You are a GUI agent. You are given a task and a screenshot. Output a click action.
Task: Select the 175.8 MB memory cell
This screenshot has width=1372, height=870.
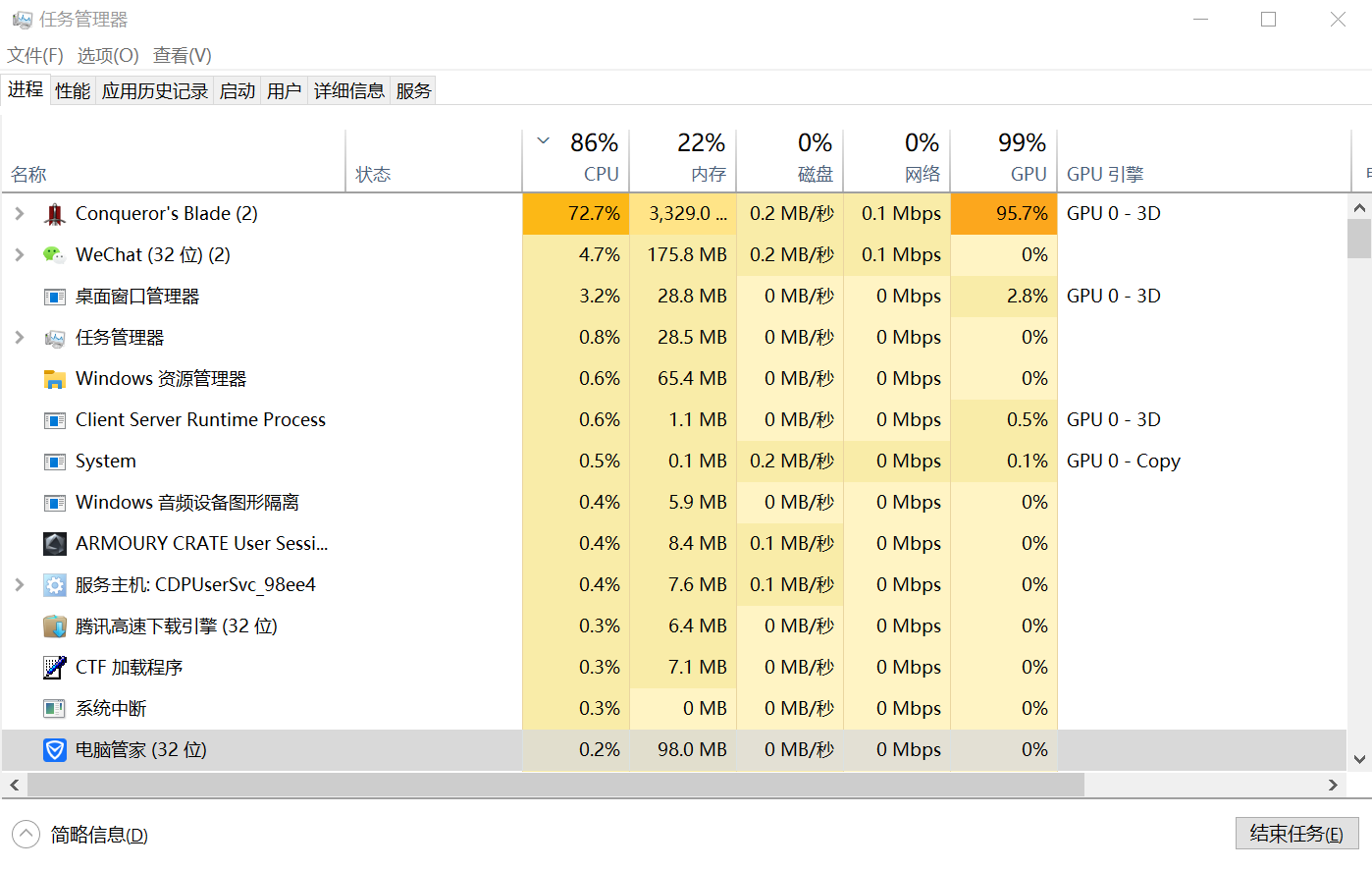(682, 255)
